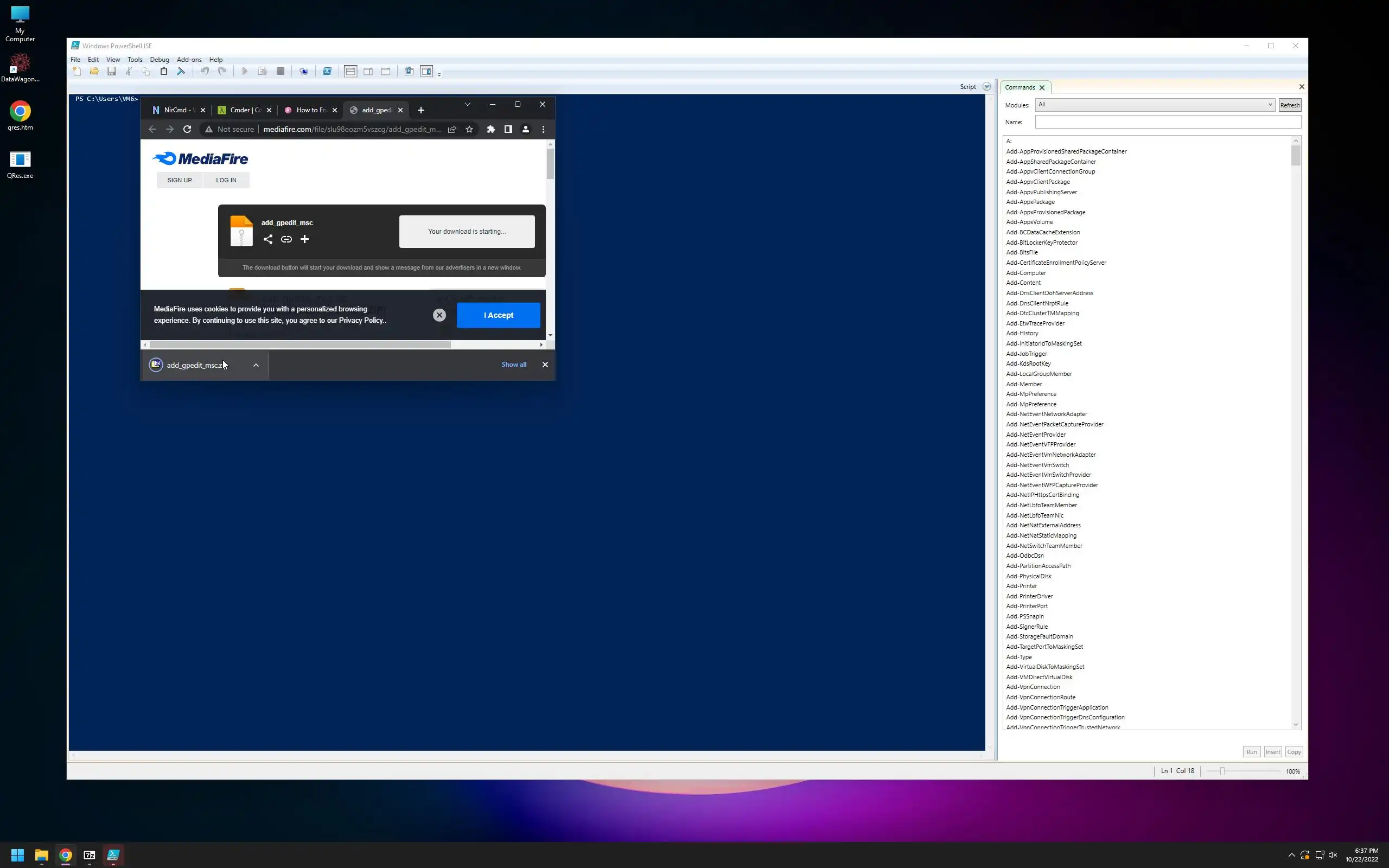The image size is (1389, 868).
Task: Click the Open file folder icon
Action: click(94, 71)
